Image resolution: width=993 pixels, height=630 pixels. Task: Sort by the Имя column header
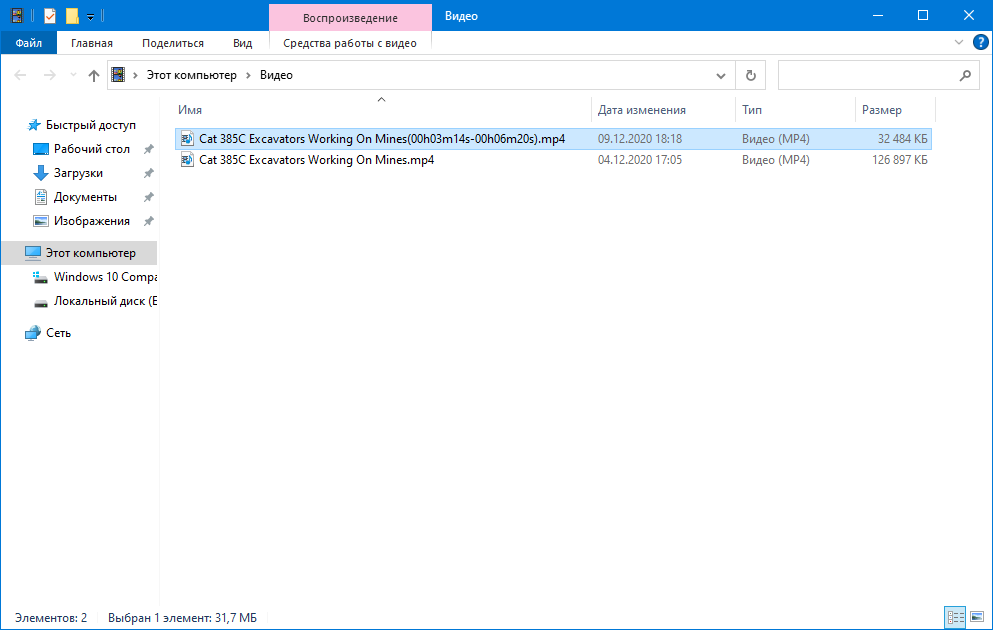click(x=383, y=110)
